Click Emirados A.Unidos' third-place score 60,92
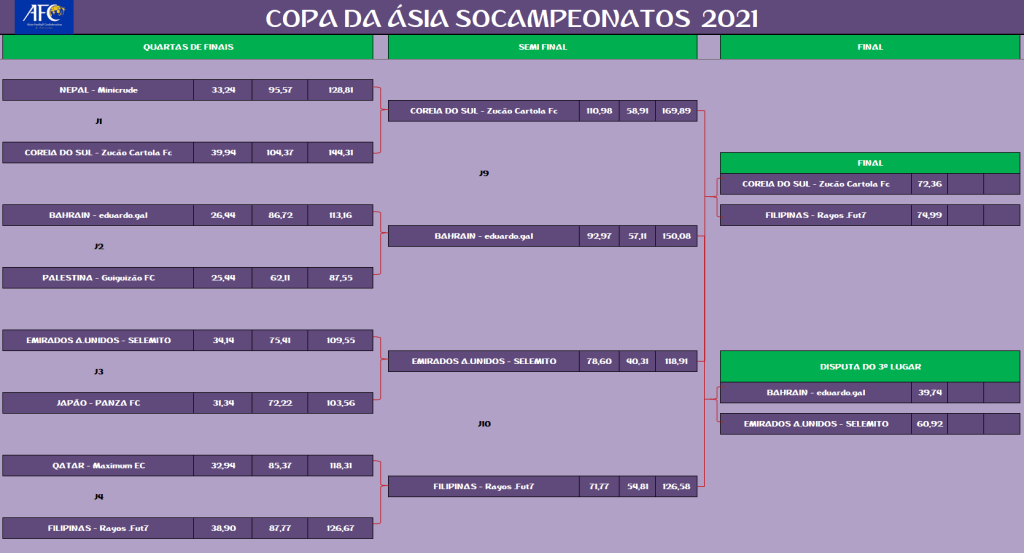The image size is (1024, 553). tap(929, 424)
